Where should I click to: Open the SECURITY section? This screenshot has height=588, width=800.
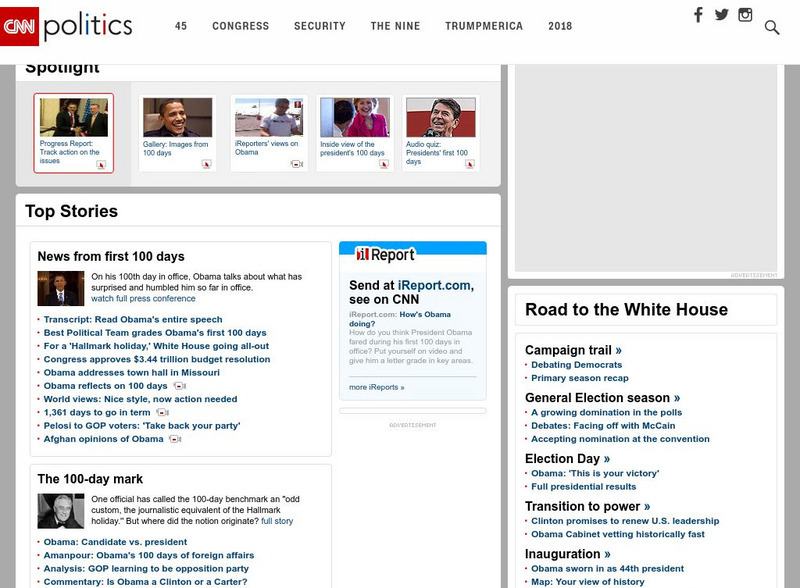[x=318, y=26]
